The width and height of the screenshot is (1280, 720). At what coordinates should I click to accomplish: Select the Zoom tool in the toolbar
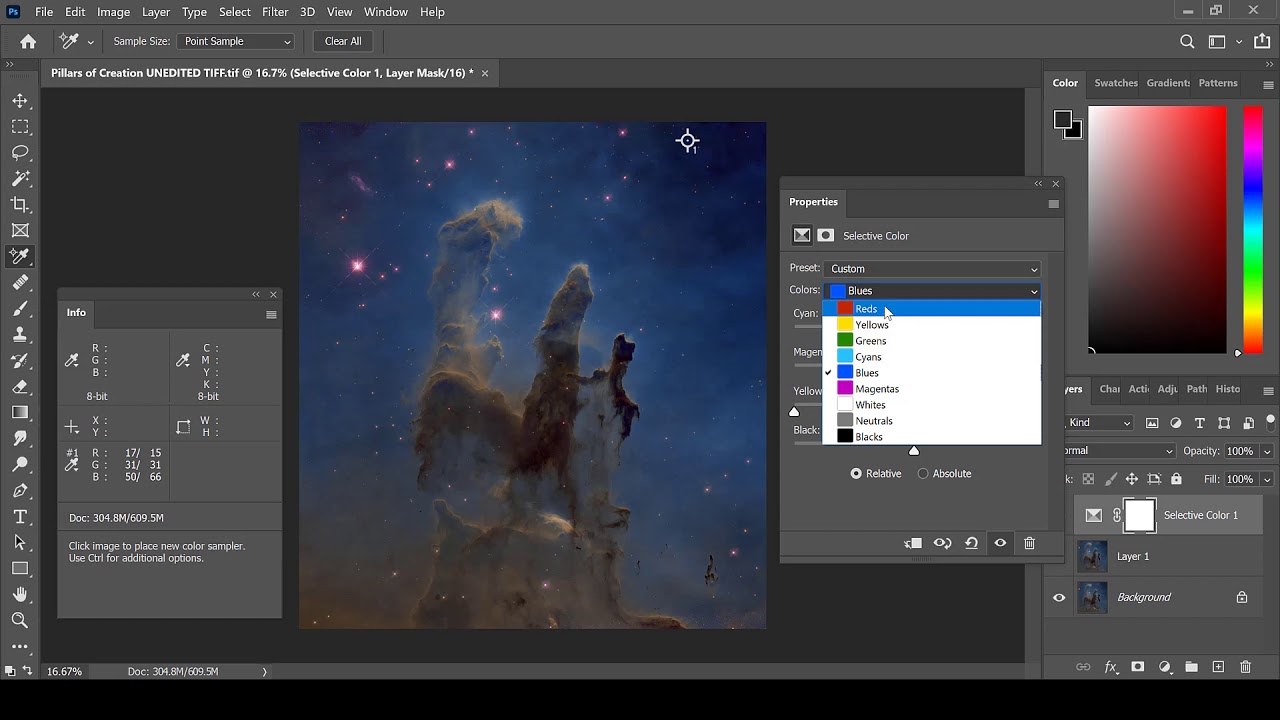[x=20, y=621]
